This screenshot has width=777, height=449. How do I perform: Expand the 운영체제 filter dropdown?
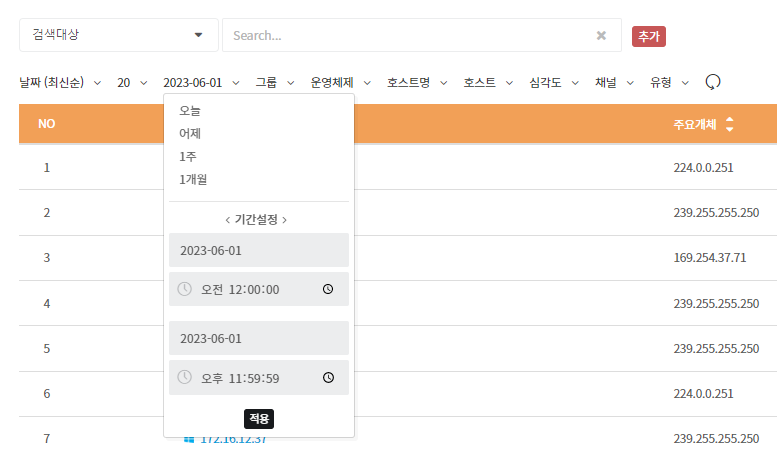(340, 82)
